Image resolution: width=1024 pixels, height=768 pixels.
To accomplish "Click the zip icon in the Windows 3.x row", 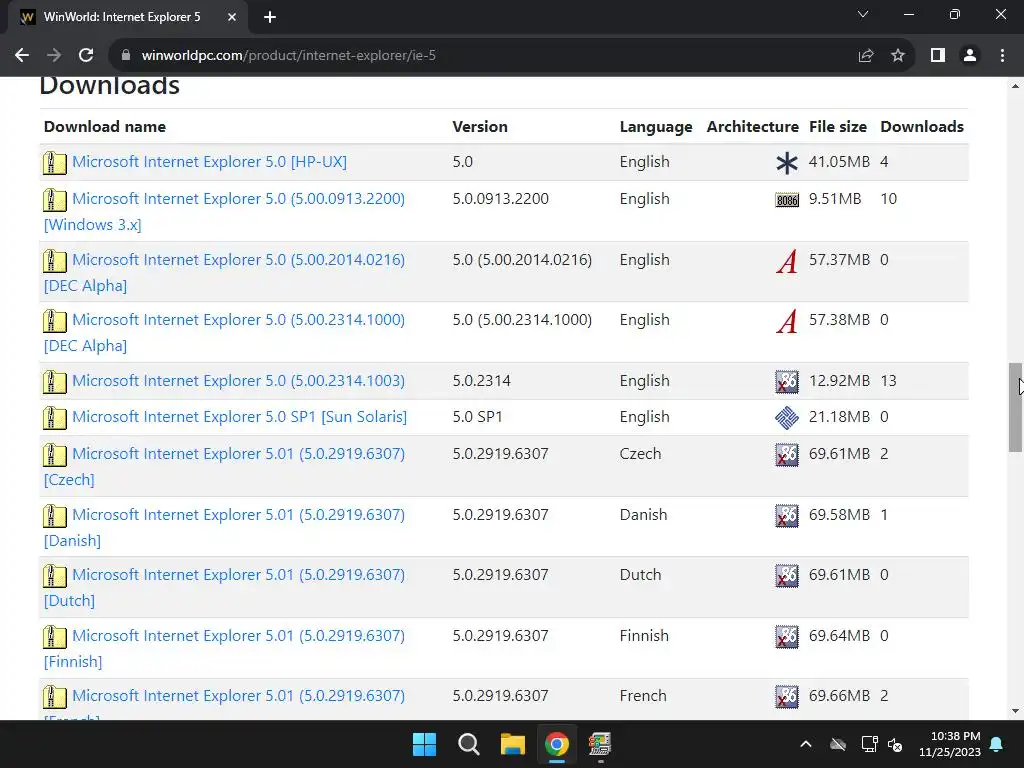I will [x=55, y=200].
